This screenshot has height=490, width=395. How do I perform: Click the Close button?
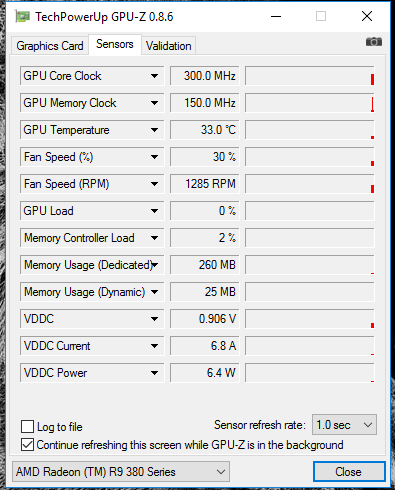point(349,472)
